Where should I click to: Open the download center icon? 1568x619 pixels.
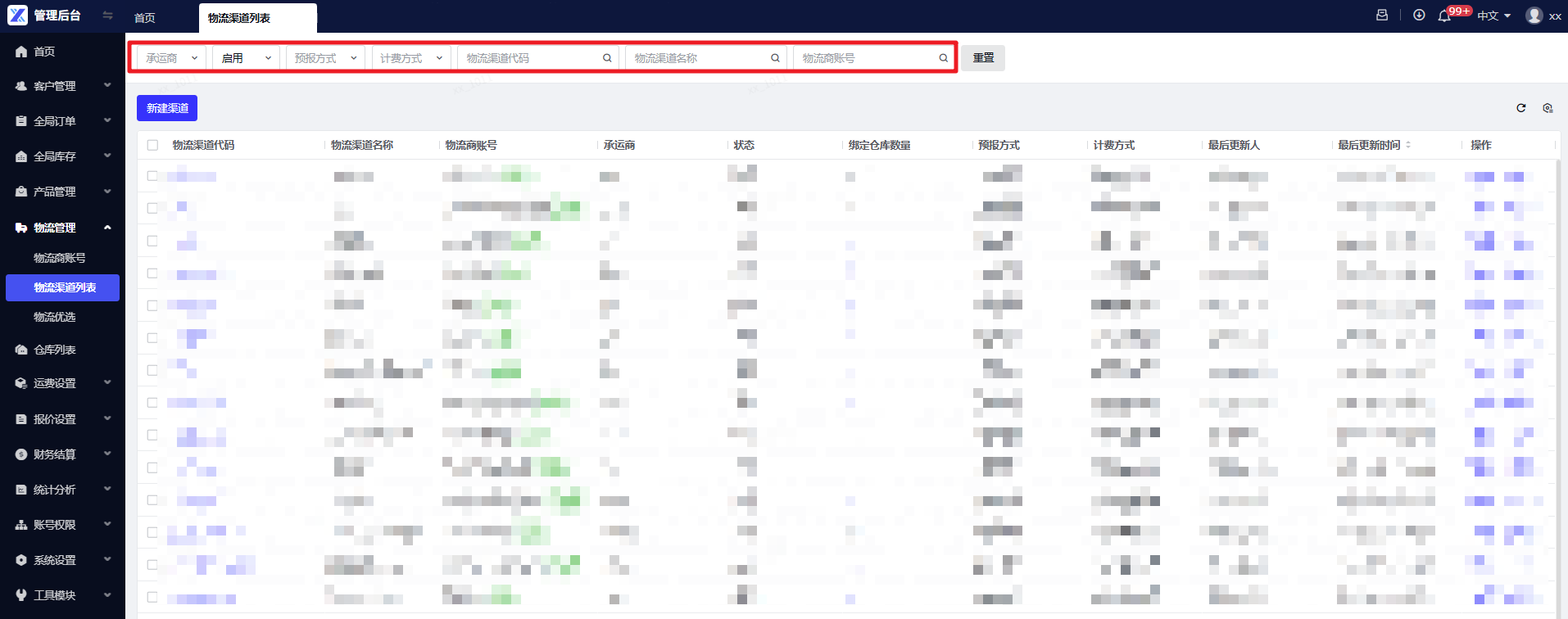pos(1419,16)
